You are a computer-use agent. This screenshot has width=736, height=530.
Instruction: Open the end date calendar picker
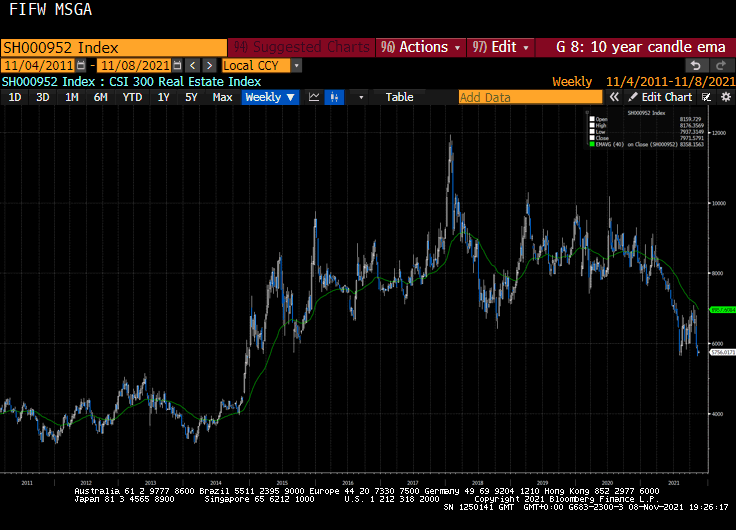pyautogui.click(x=177, y=65)
